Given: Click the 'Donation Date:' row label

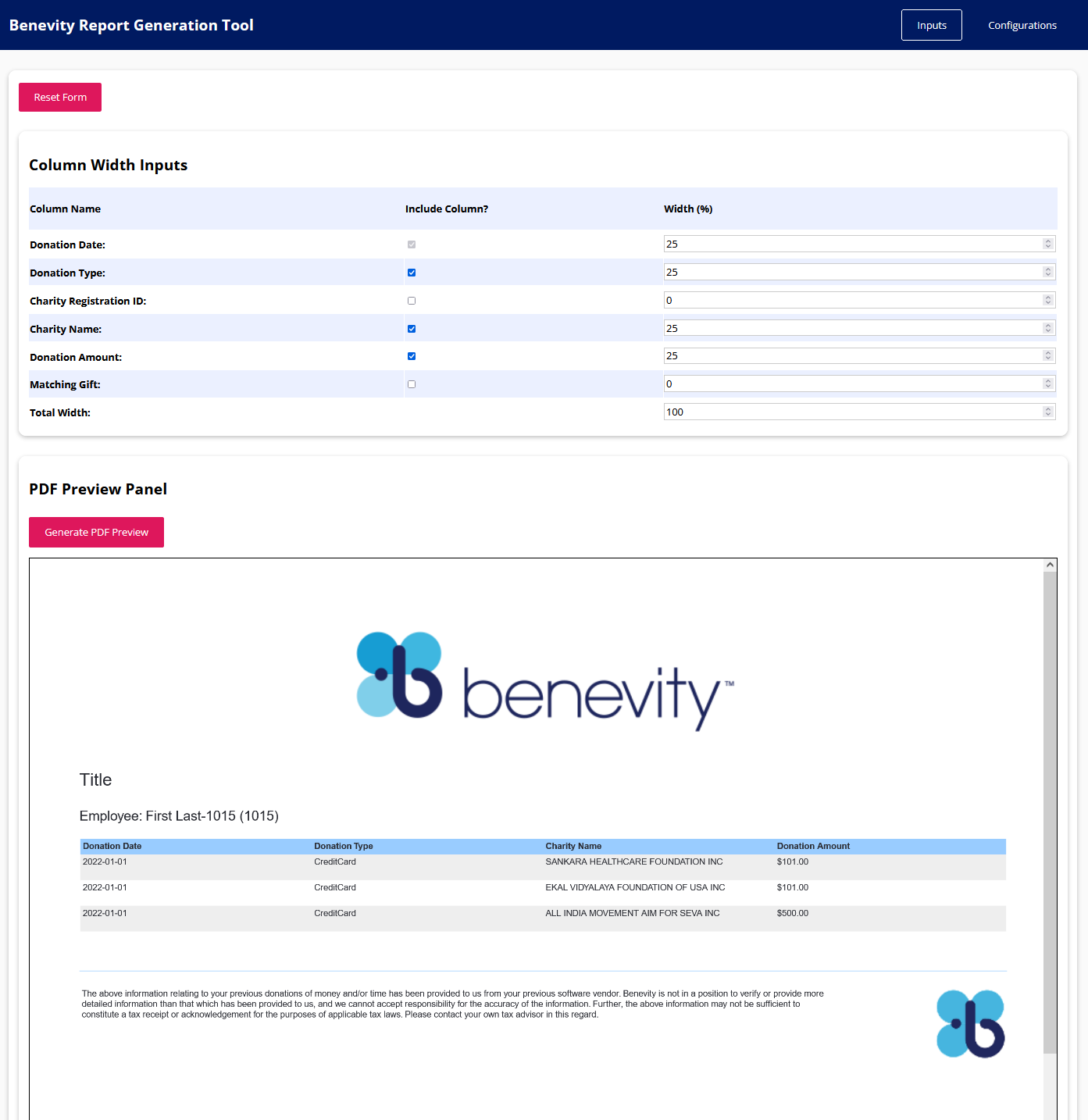Looking at the screenshot, I should [x=67, y=244].
